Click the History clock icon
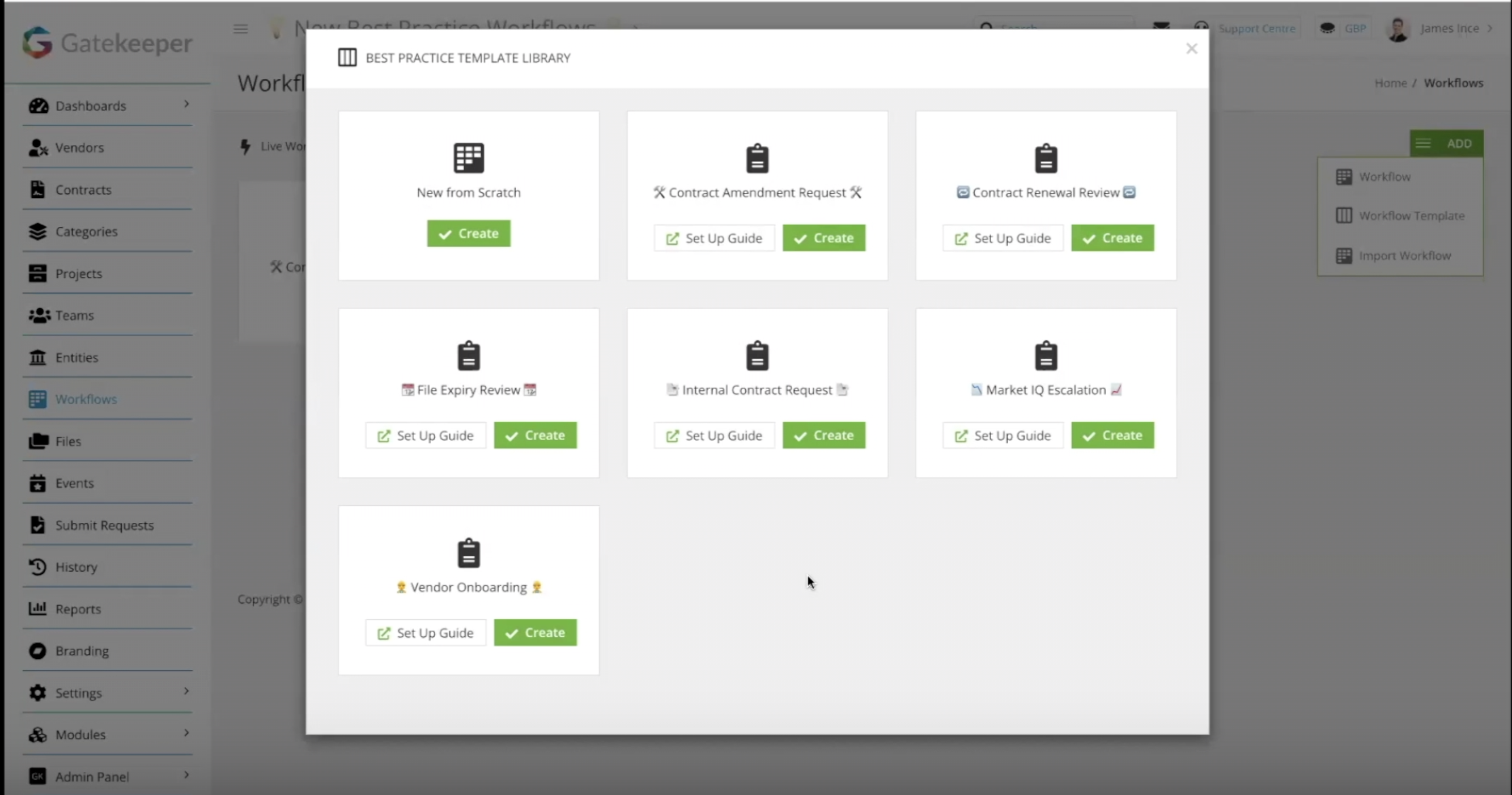Viewport: 1512px width, 795px height. (36, 566)
